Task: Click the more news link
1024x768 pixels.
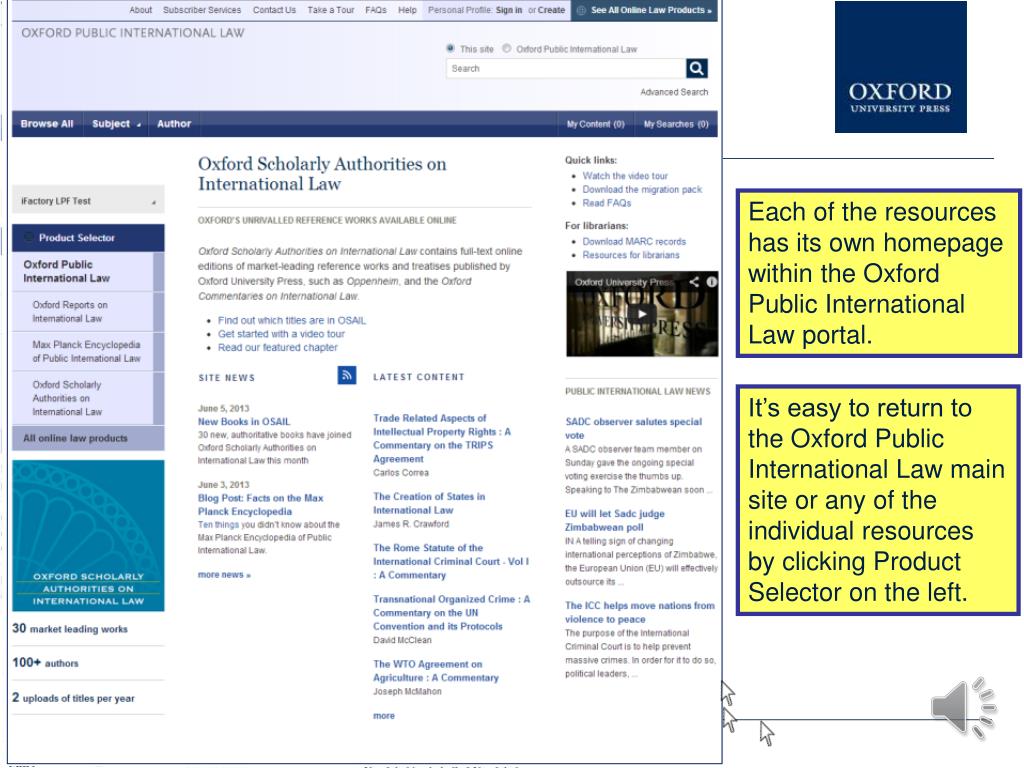Action: click(224, 575)
